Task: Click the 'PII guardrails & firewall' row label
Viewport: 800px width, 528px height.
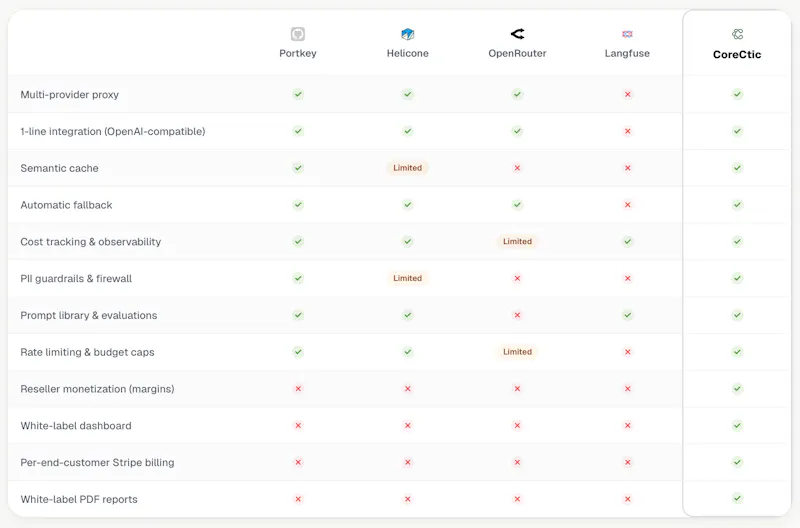Action: tap(76, 278)
